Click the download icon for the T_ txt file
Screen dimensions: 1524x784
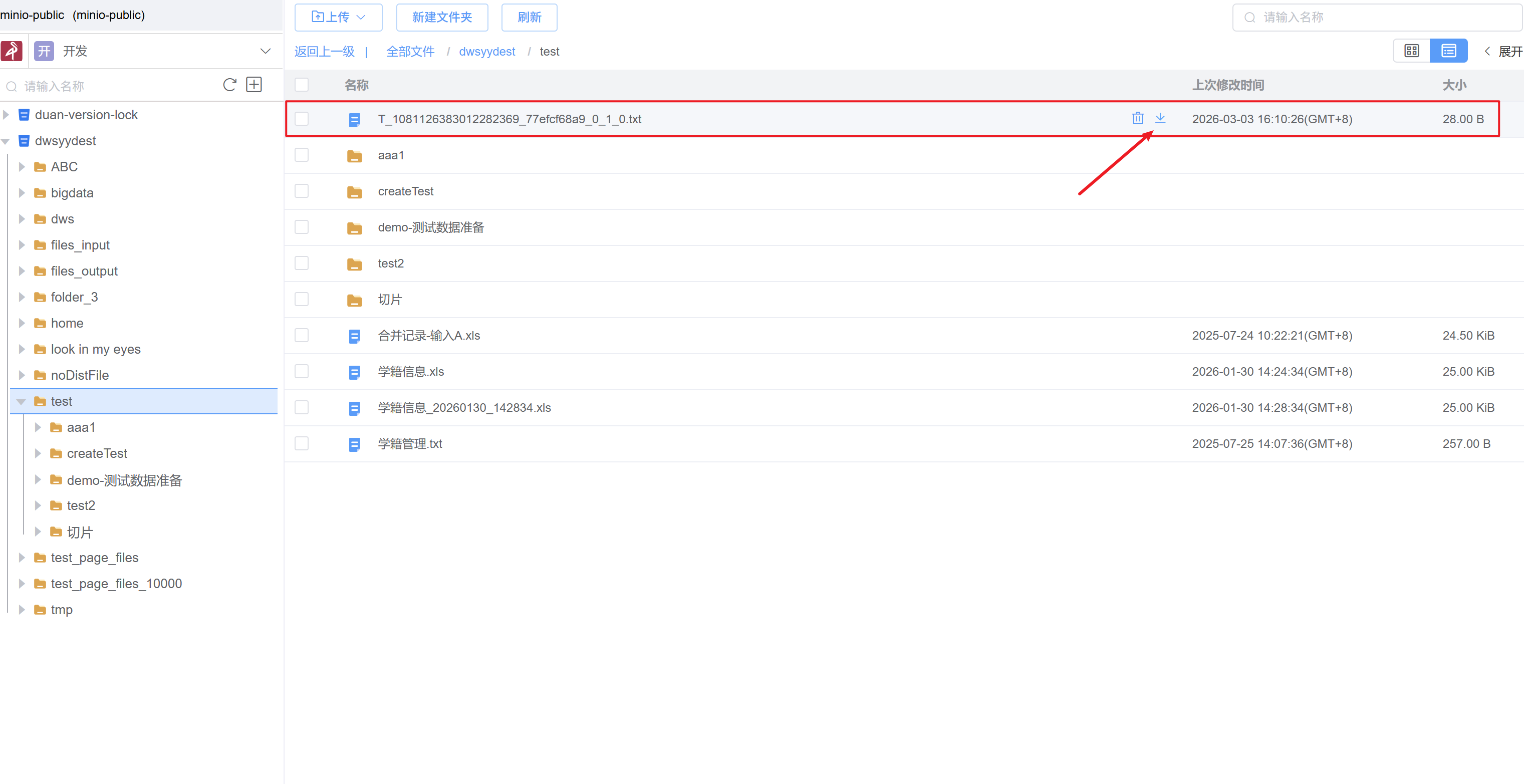(1160, 118)
